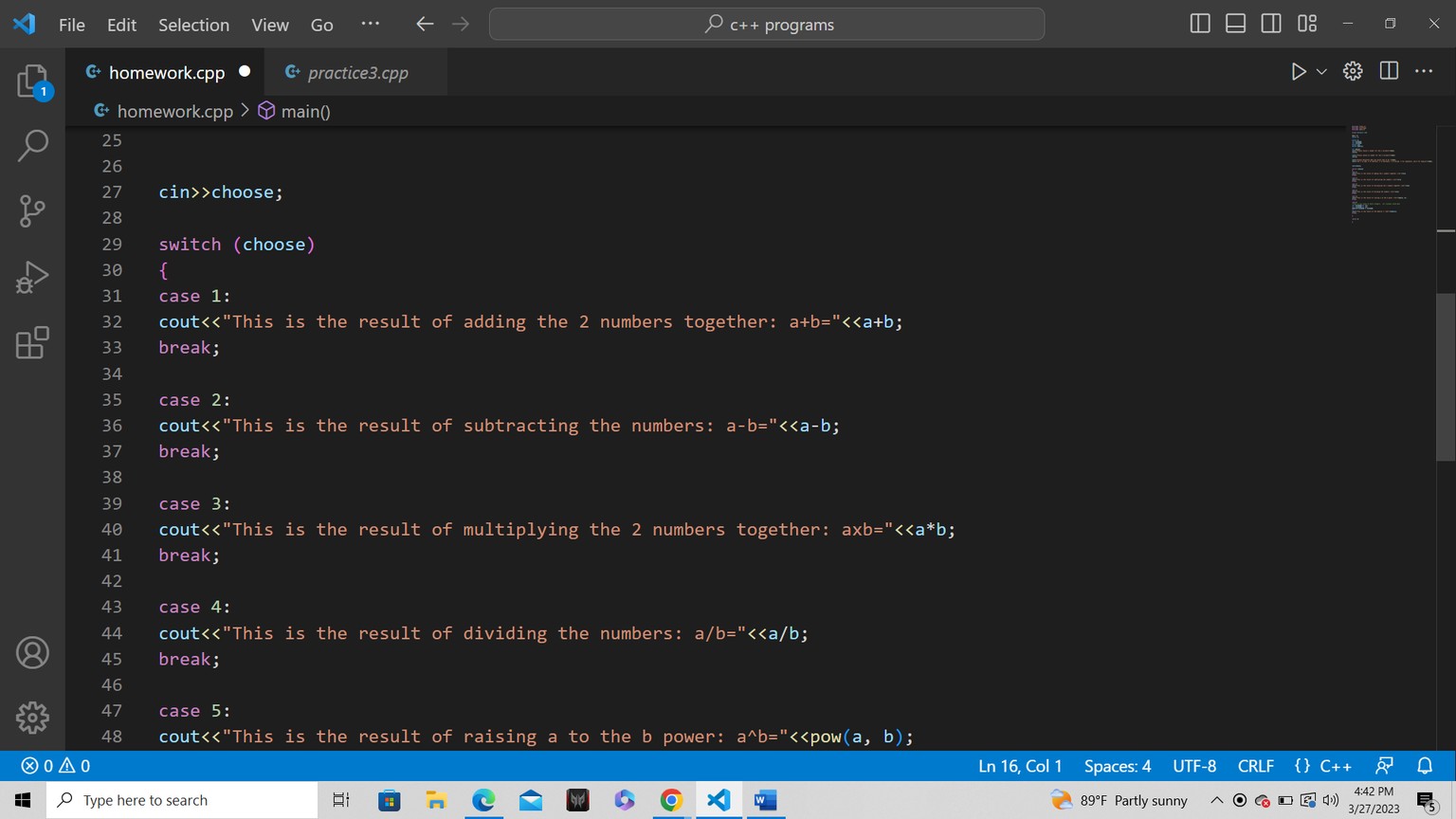This screenshot has width=1456, height=819.
Task: Go back using the left arrow
Action: (x=425, y=24)
